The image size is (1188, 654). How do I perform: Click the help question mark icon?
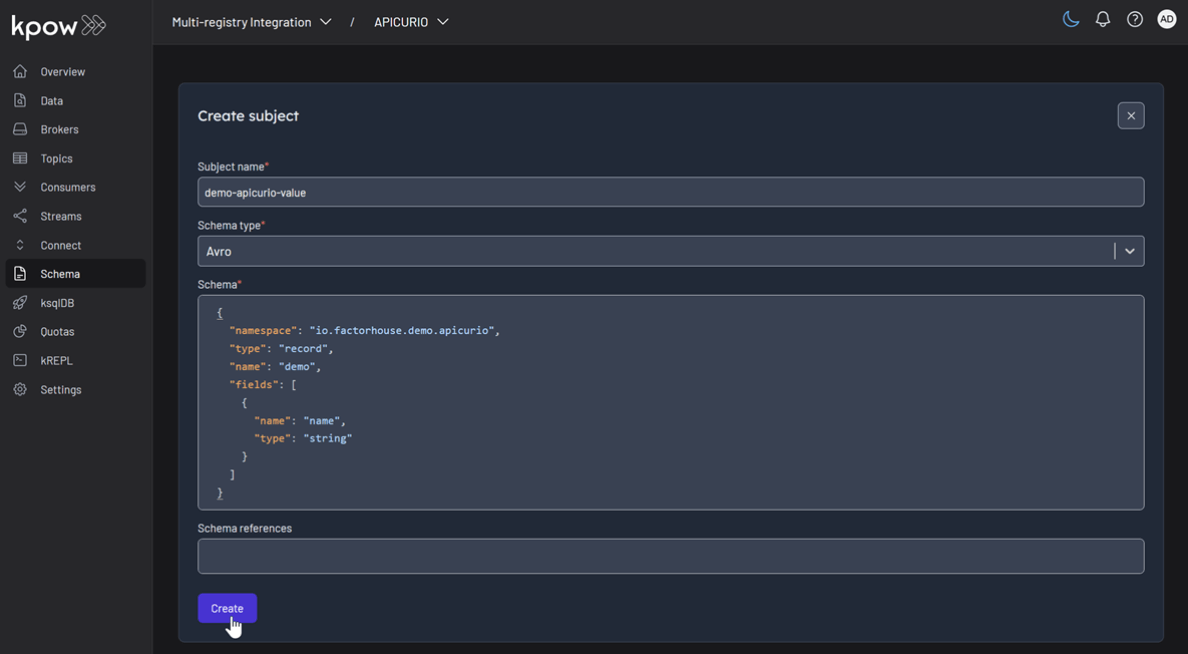pos(1134,18)
